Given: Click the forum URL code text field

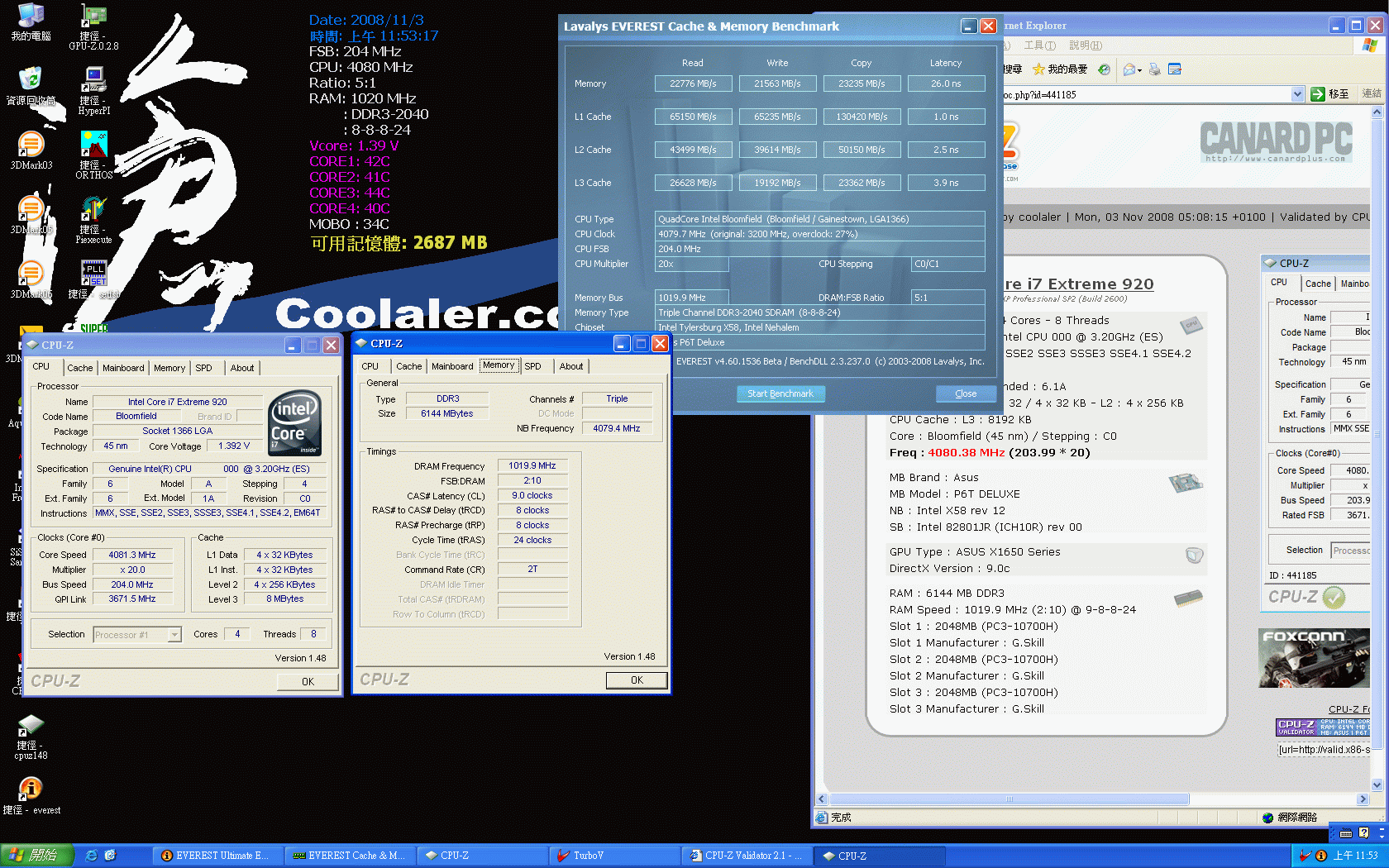Looking at the screenshot, I should [1323, 750].
